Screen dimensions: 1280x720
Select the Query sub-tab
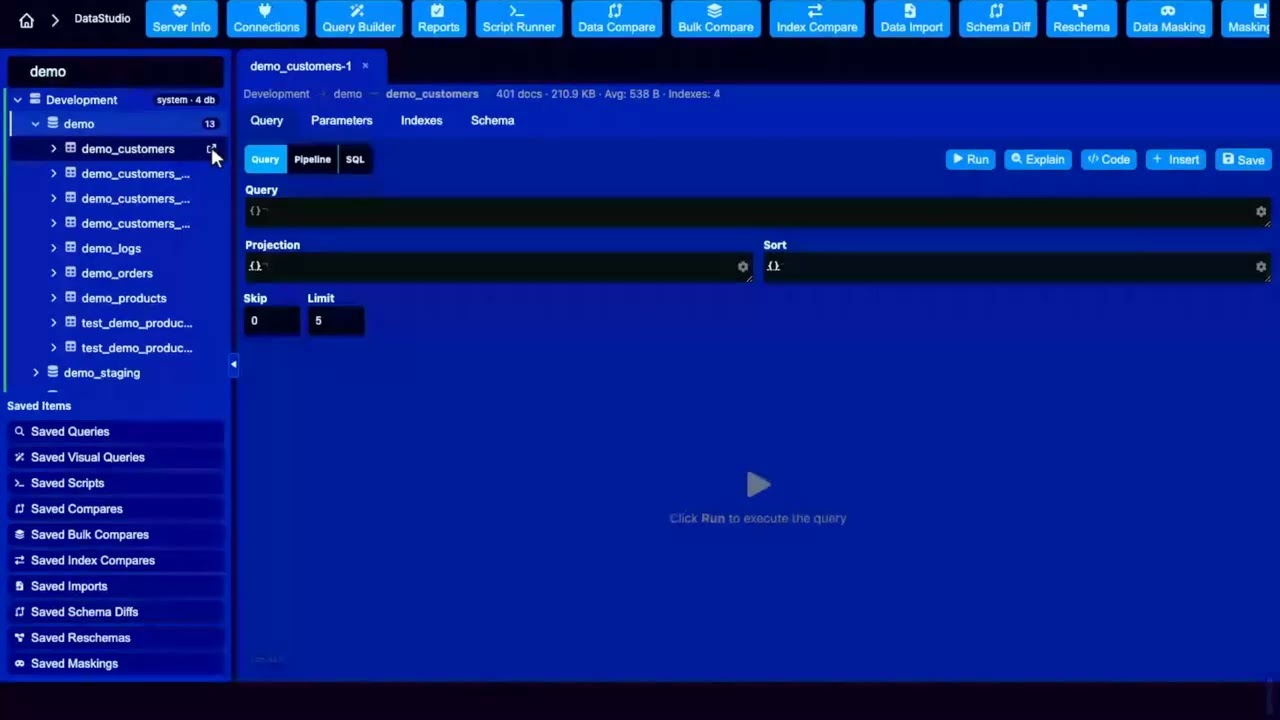(x=266, y=120)
